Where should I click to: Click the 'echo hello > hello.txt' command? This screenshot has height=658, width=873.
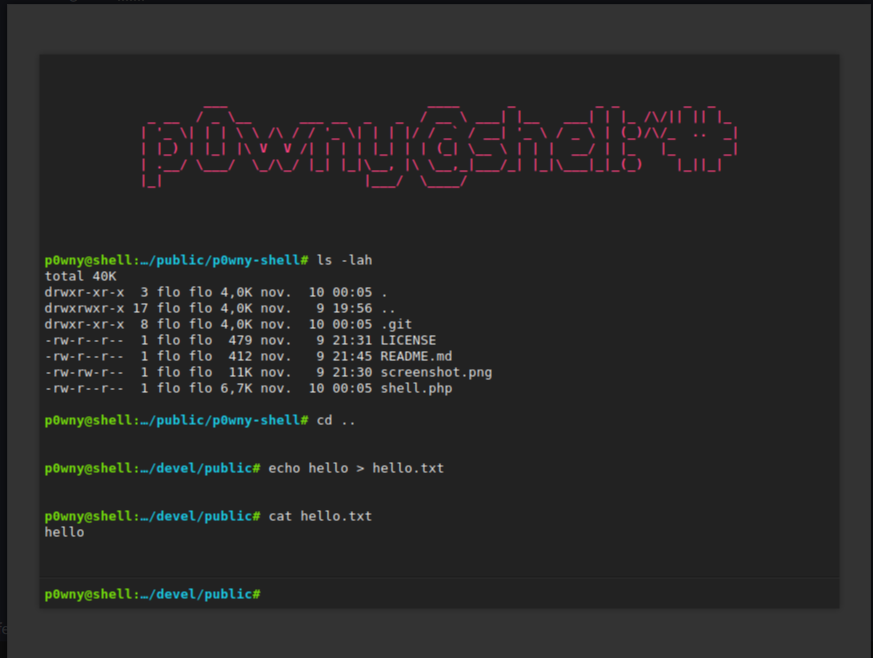(x=356, y=468)
